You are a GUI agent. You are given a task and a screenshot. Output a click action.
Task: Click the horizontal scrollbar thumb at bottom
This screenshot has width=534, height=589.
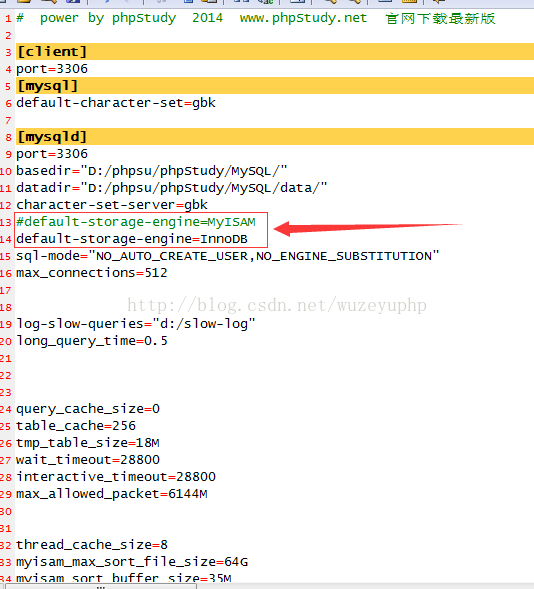tap(101, 586)
